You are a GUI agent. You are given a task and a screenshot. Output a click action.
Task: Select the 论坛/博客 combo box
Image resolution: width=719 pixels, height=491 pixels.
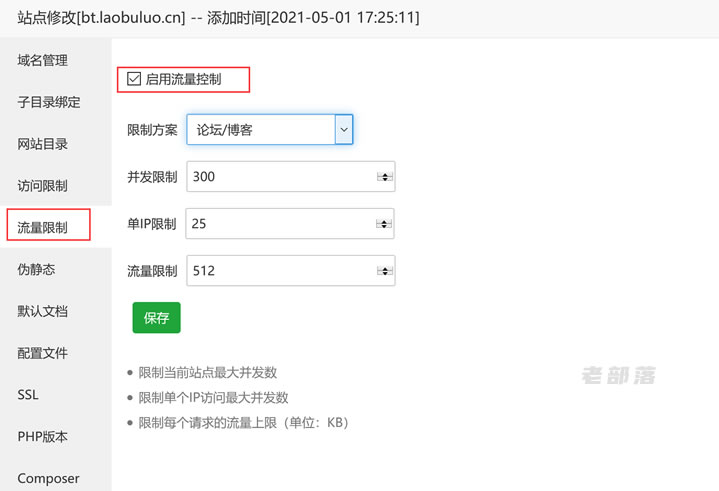coord(270,130)
